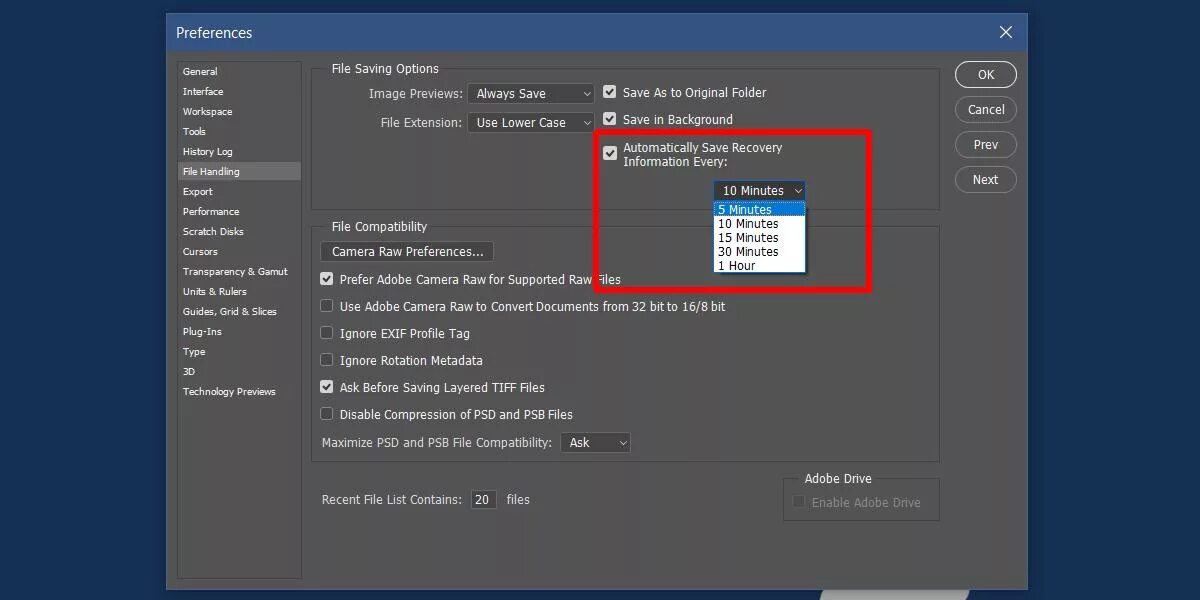Click the Cancel button

(986, 110)
